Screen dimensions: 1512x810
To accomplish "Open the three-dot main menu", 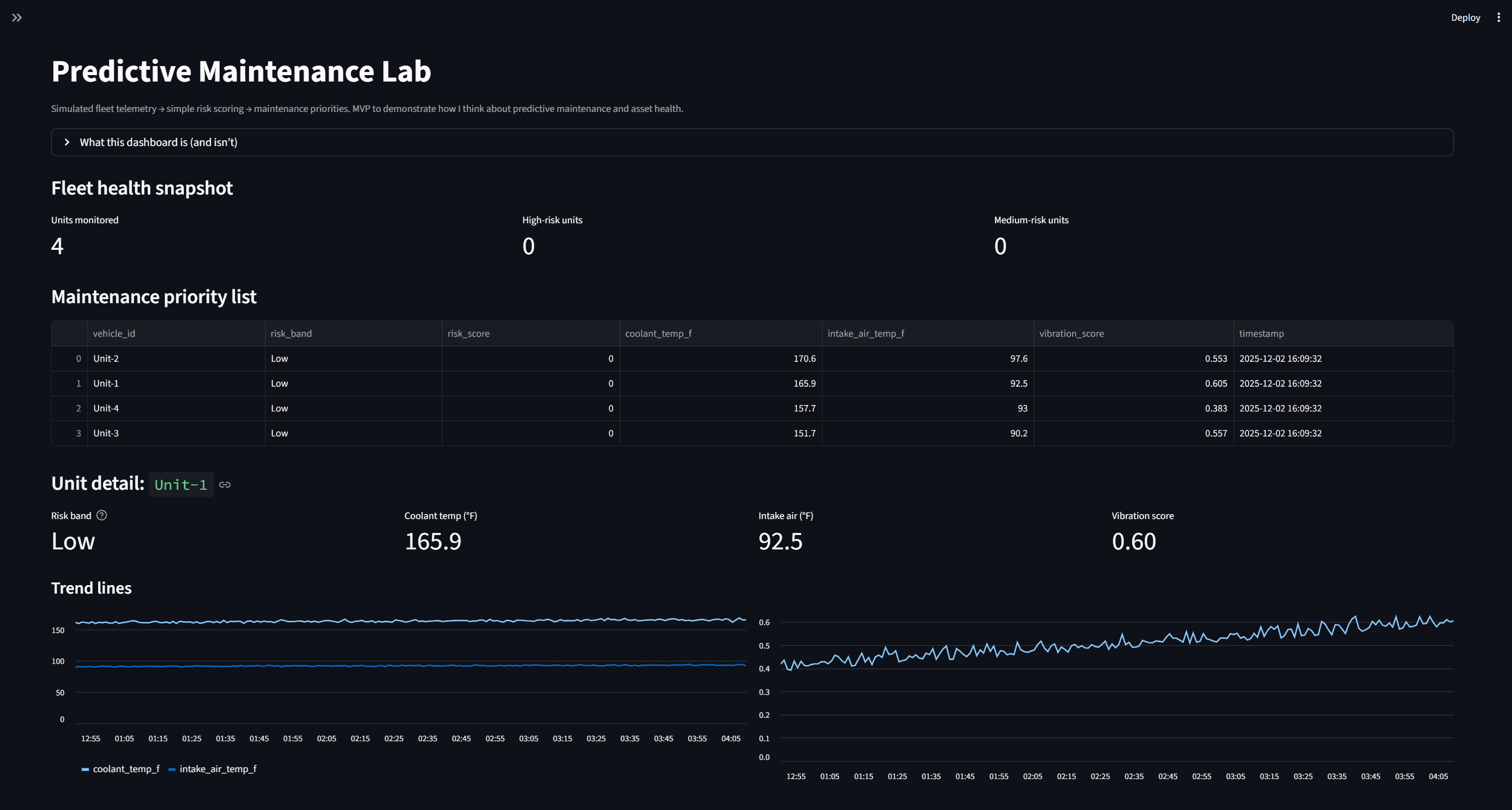I will [x=1498, y=18].
